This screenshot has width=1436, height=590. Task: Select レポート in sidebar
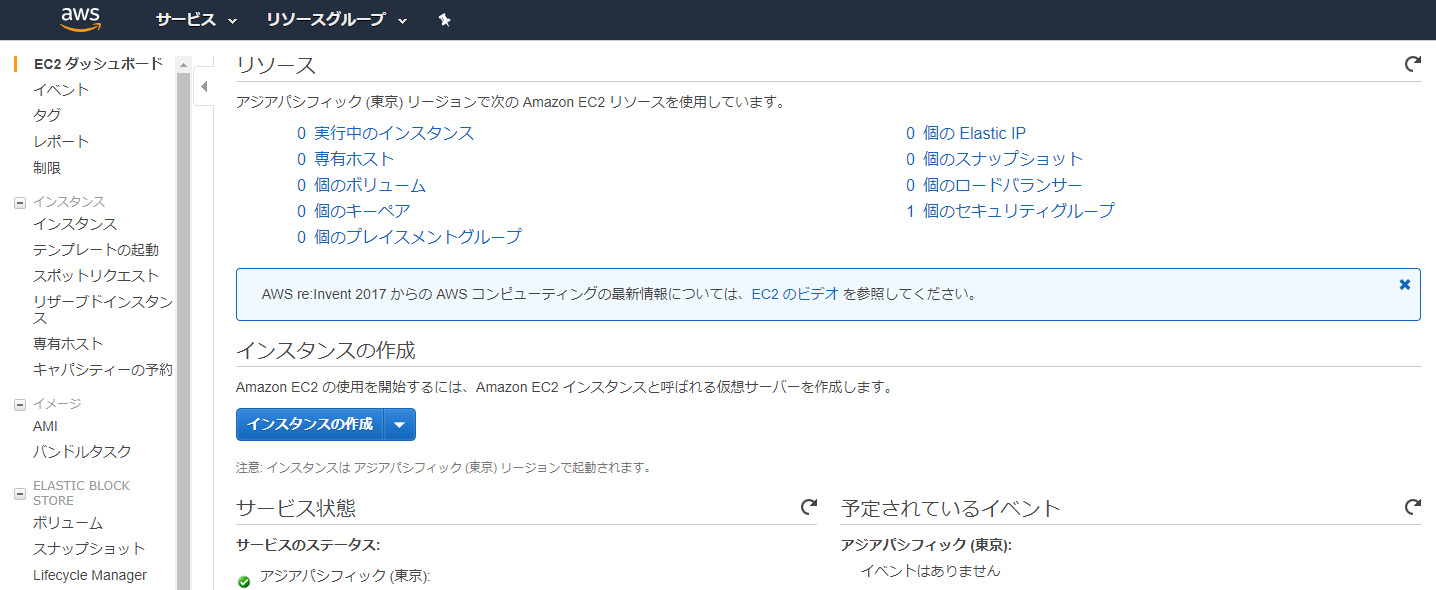[x=61, y=141]
